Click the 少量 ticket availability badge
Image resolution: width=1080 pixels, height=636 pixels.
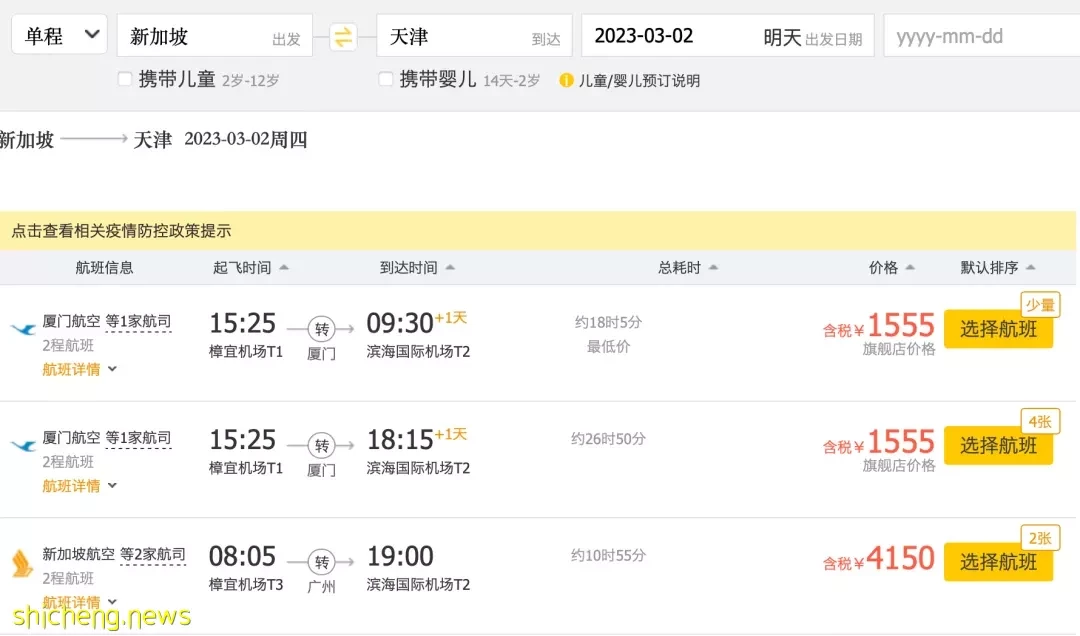[x=1040, y=305]
